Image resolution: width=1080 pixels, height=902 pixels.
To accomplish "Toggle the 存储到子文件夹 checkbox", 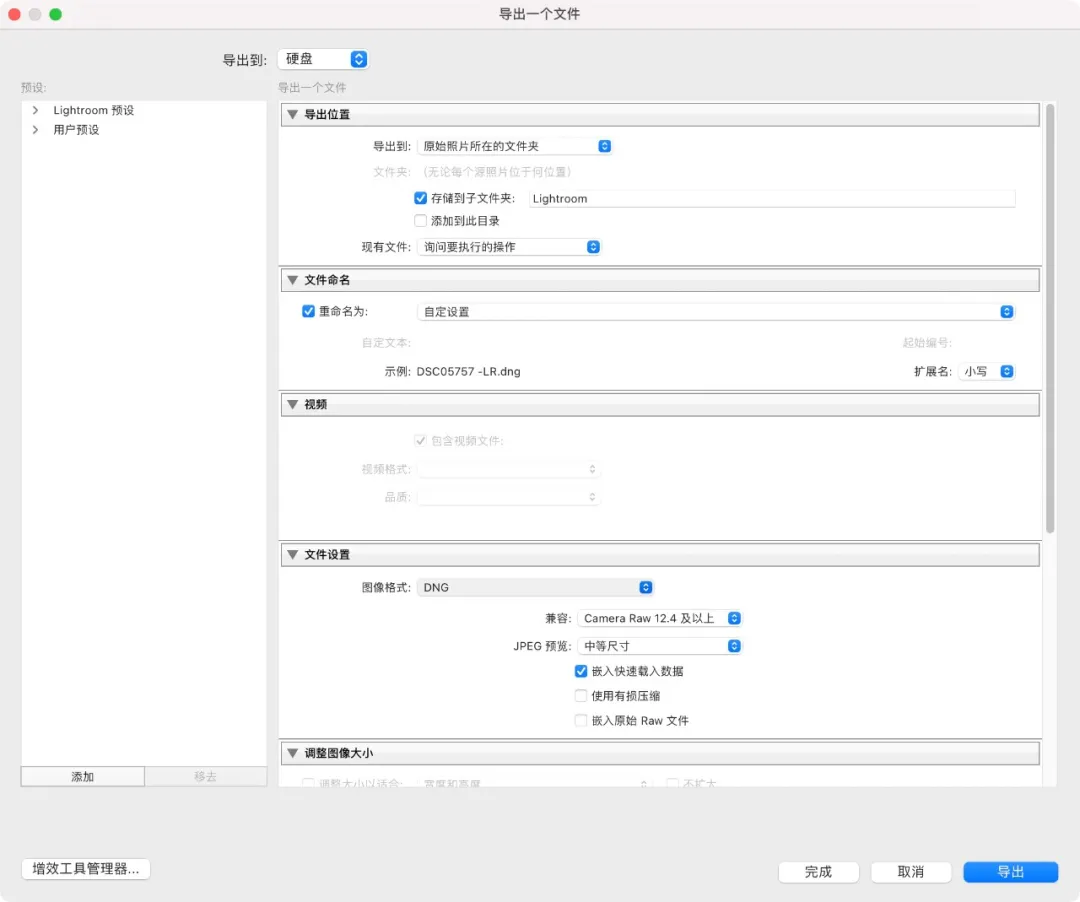I will (x=420, y=198).
